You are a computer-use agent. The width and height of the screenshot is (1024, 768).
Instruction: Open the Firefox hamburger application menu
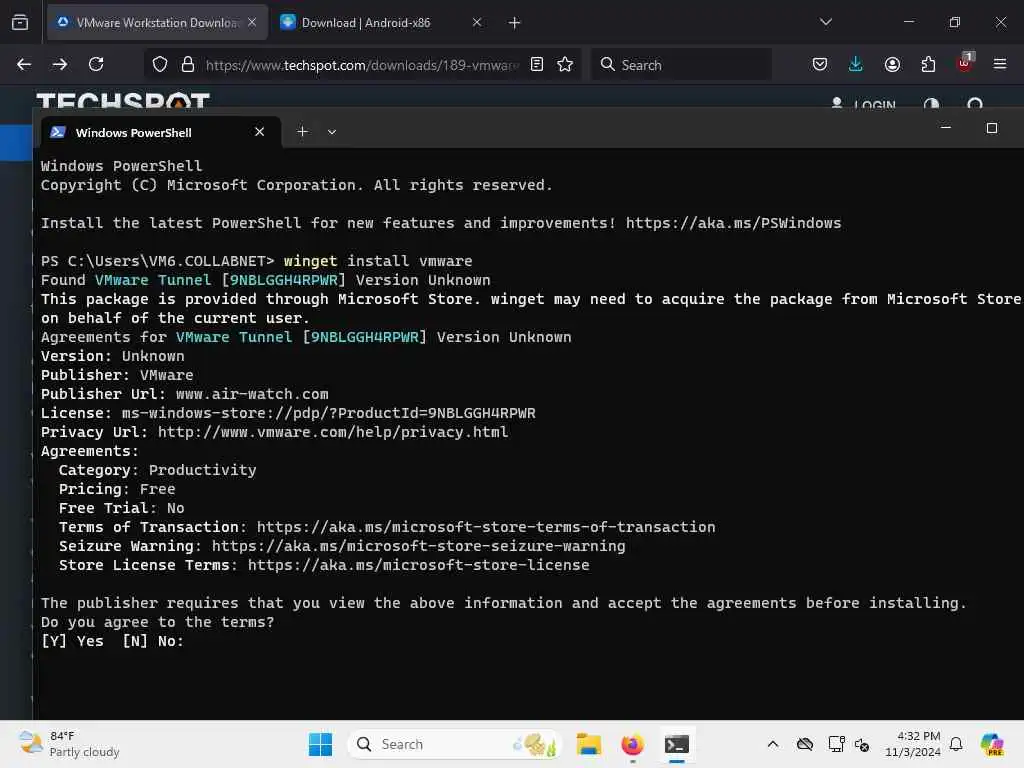click(1000, 64)
